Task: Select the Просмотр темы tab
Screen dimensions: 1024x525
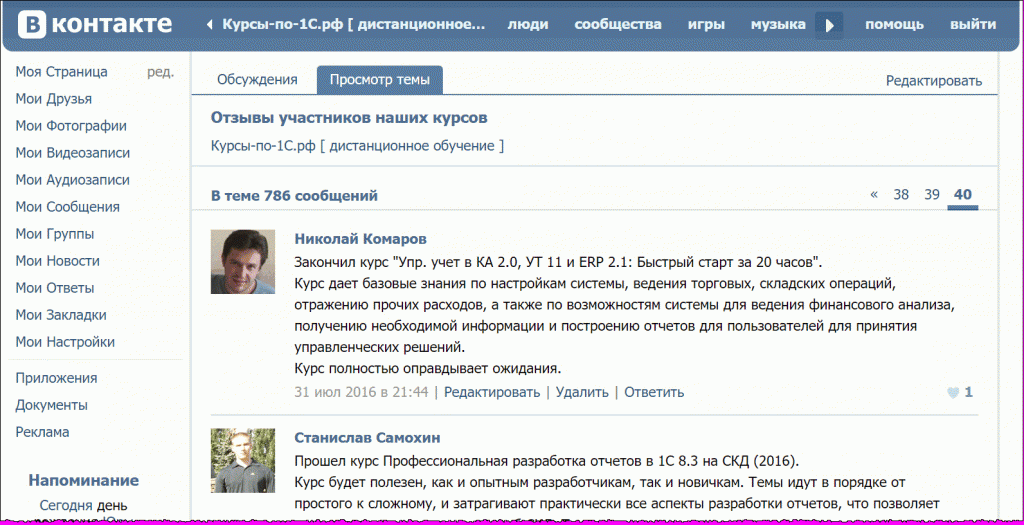Action: point(380,80)
